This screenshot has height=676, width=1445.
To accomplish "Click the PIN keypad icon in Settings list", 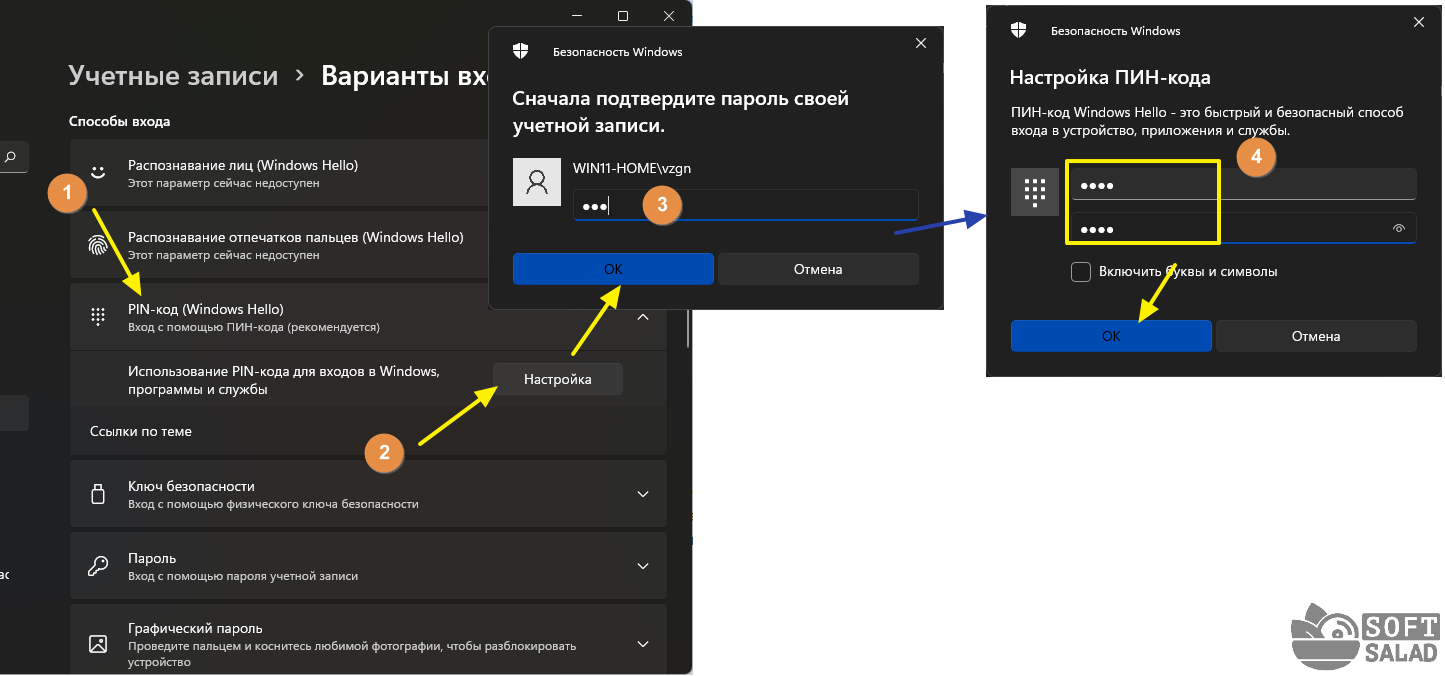I will [98, 317].
